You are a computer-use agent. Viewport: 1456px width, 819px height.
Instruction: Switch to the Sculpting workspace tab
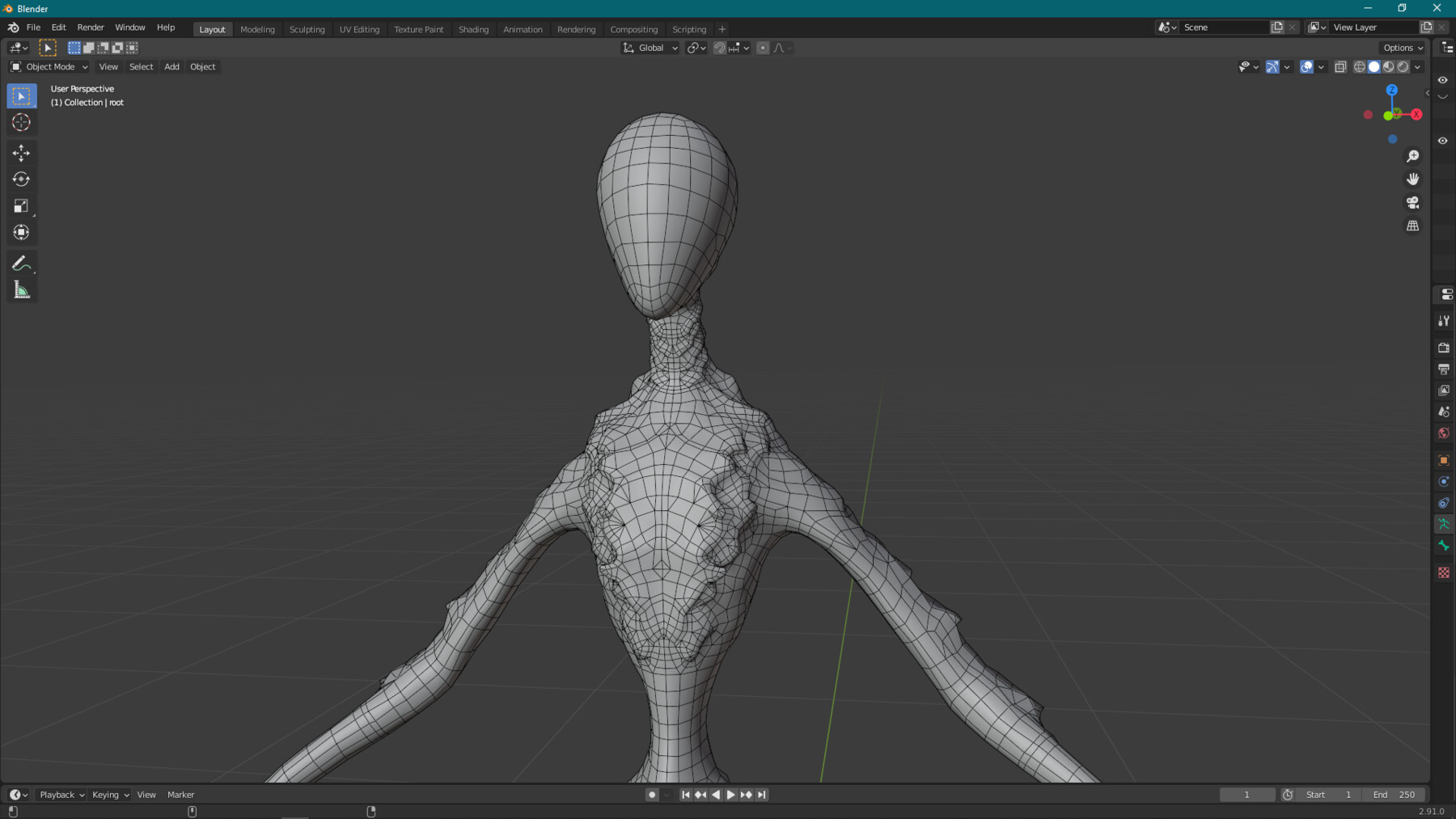tap(307, 29)
